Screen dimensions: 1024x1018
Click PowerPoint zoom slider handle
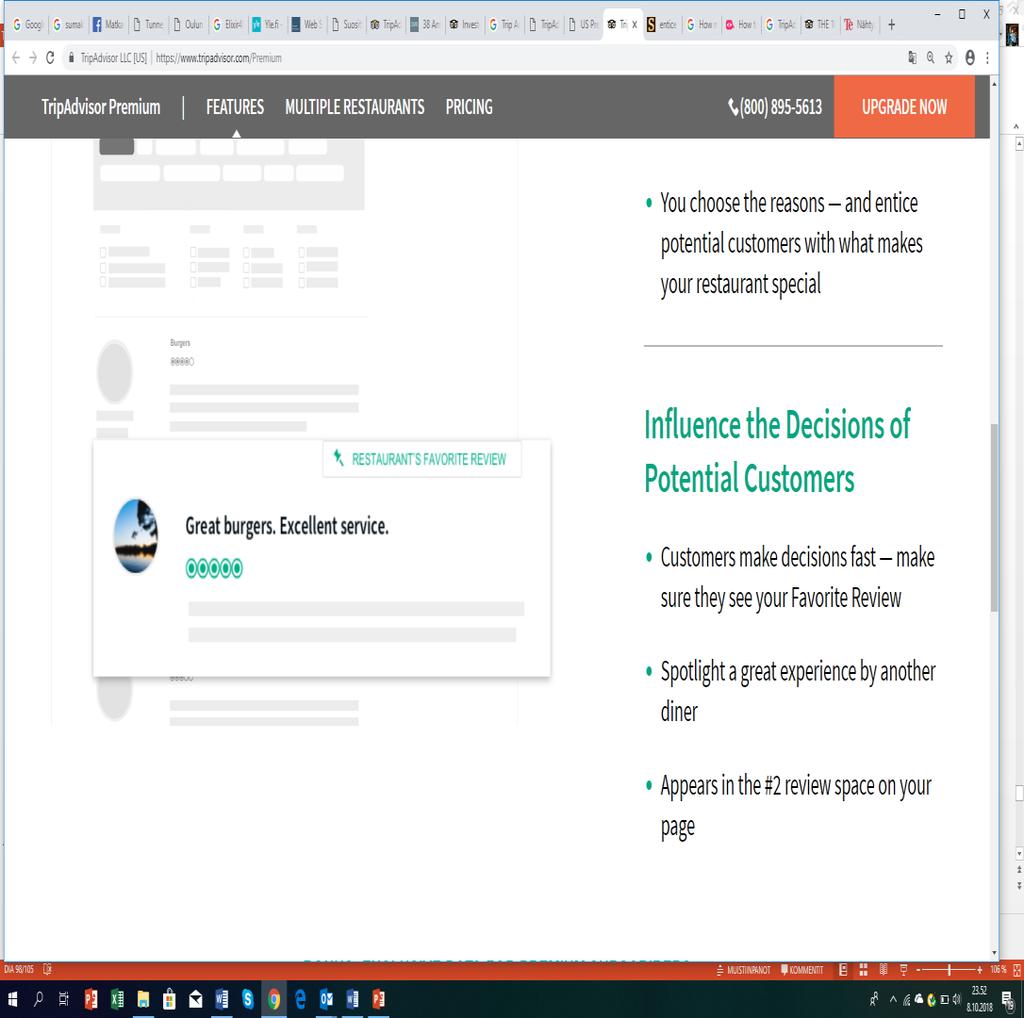coord(950,970)
